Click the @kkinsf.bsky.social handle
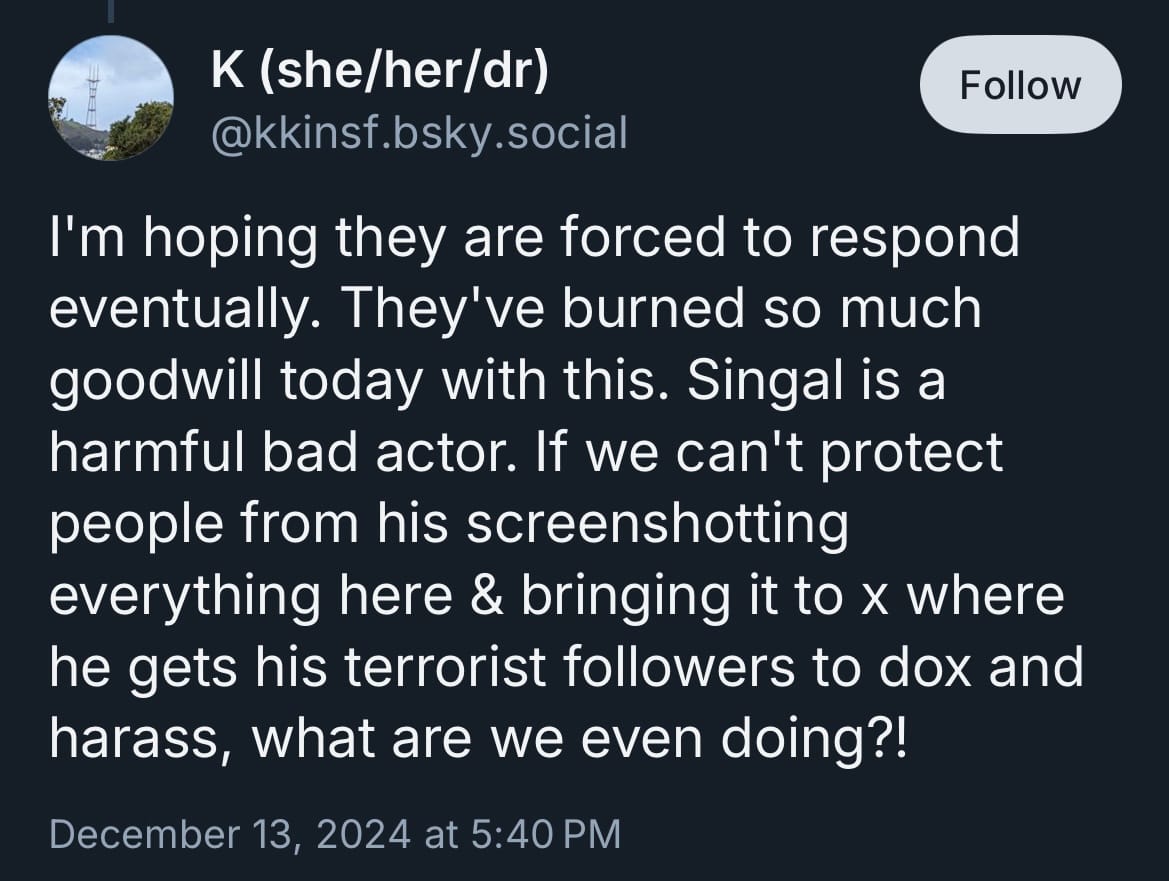The width and height of the screenshot is (1169, 881). pos(419,133)
